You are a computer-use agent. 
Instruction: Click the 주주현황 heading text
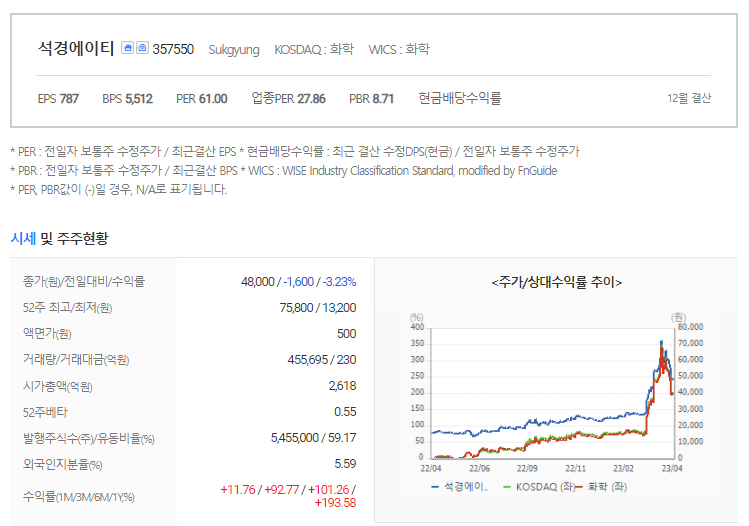point(83,238)
